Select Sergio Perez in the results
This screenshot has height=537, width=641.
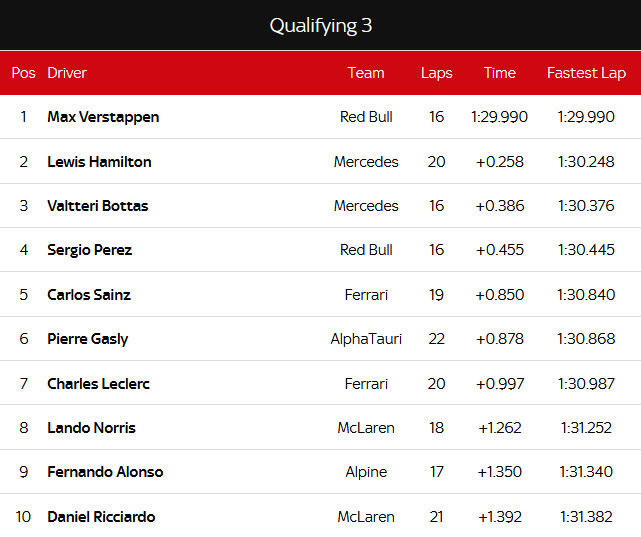click(x=89, y=250)
